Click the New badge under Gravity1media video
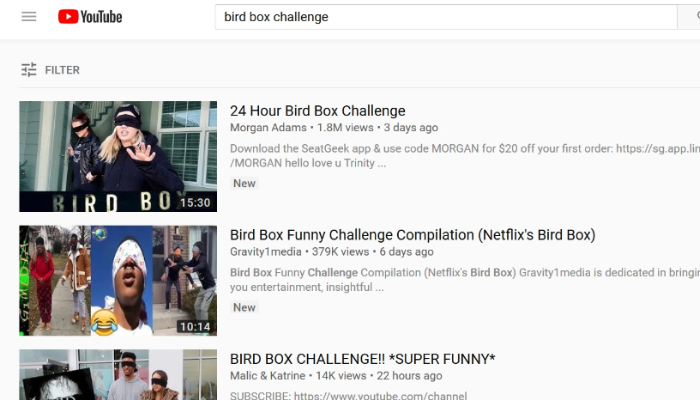Image resolution: width=700 pixels, height=400 pixels. (244, 308)
